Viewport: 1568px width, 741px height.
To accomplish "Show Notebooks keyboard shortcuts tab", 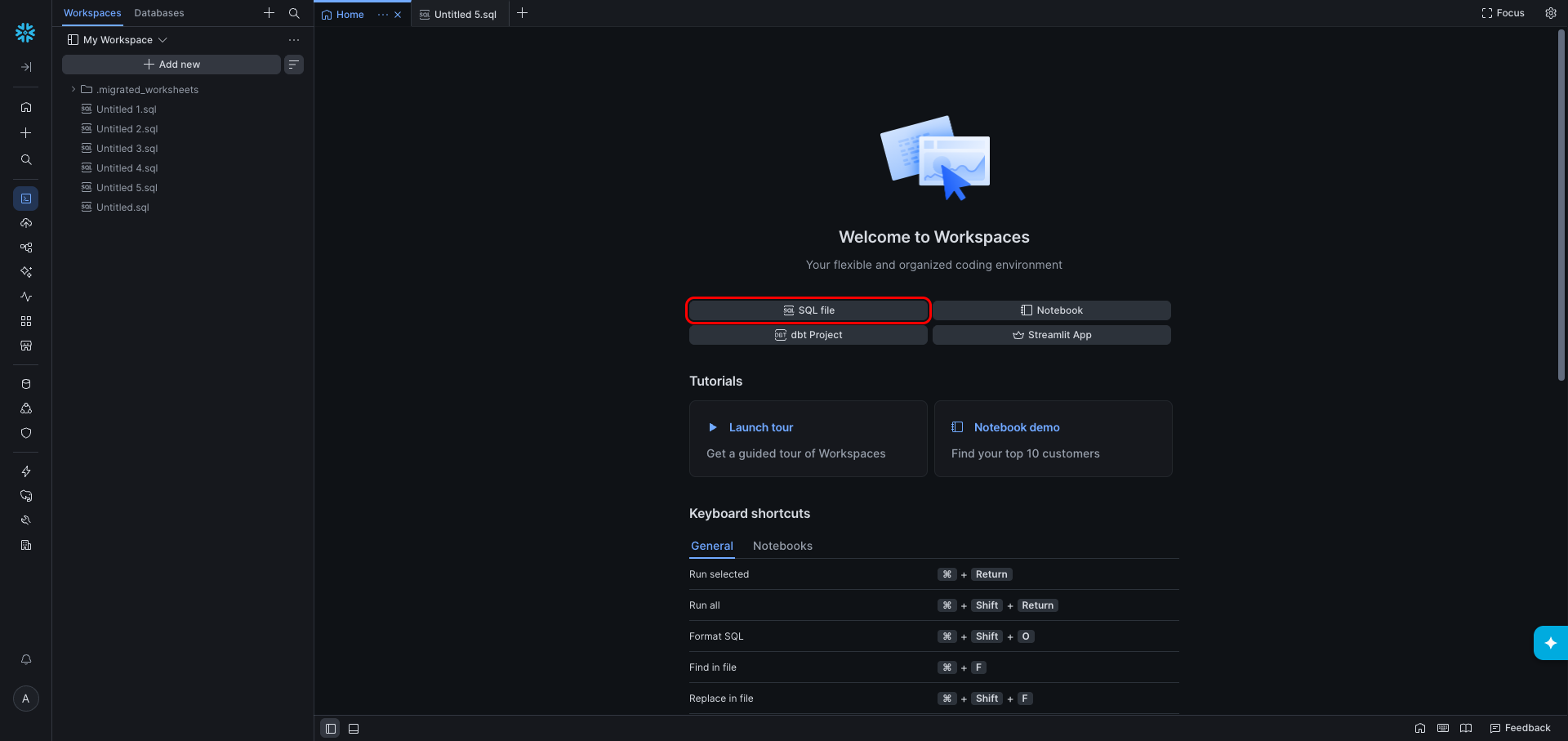I will (x=782, y=546).
